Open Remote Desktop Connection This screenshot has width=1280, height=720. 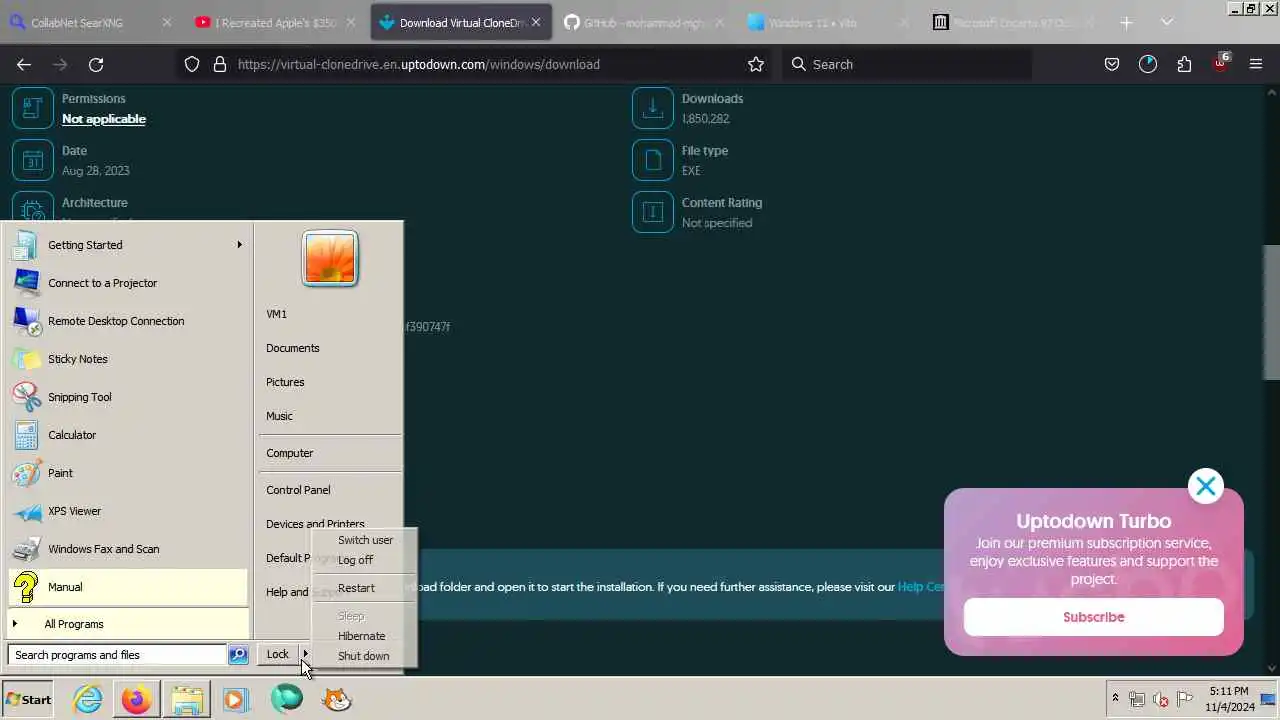(x=128, y=321)
